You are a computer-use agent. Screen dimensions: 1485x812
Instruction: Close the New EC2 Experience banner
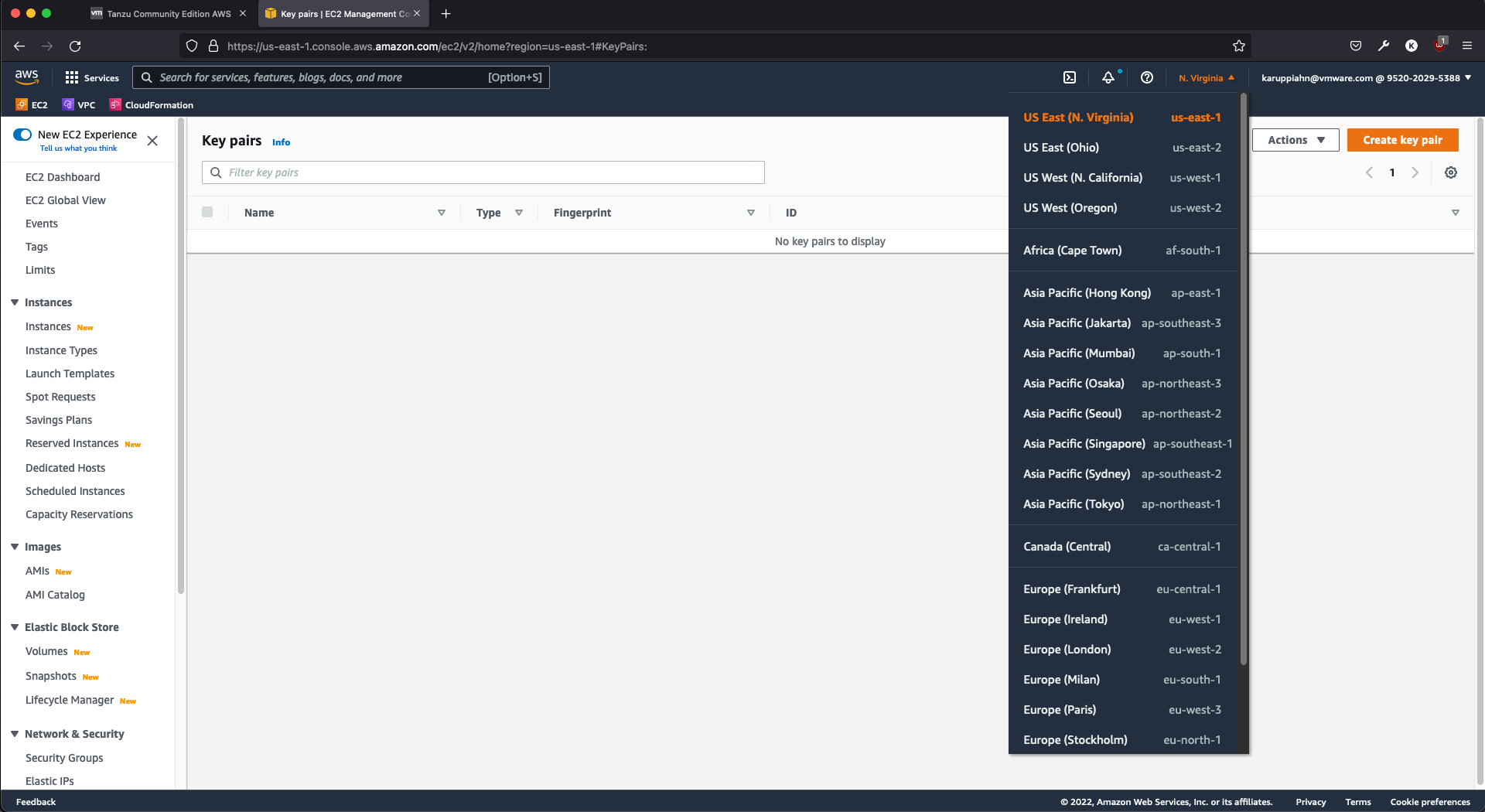tap(152, 141)
